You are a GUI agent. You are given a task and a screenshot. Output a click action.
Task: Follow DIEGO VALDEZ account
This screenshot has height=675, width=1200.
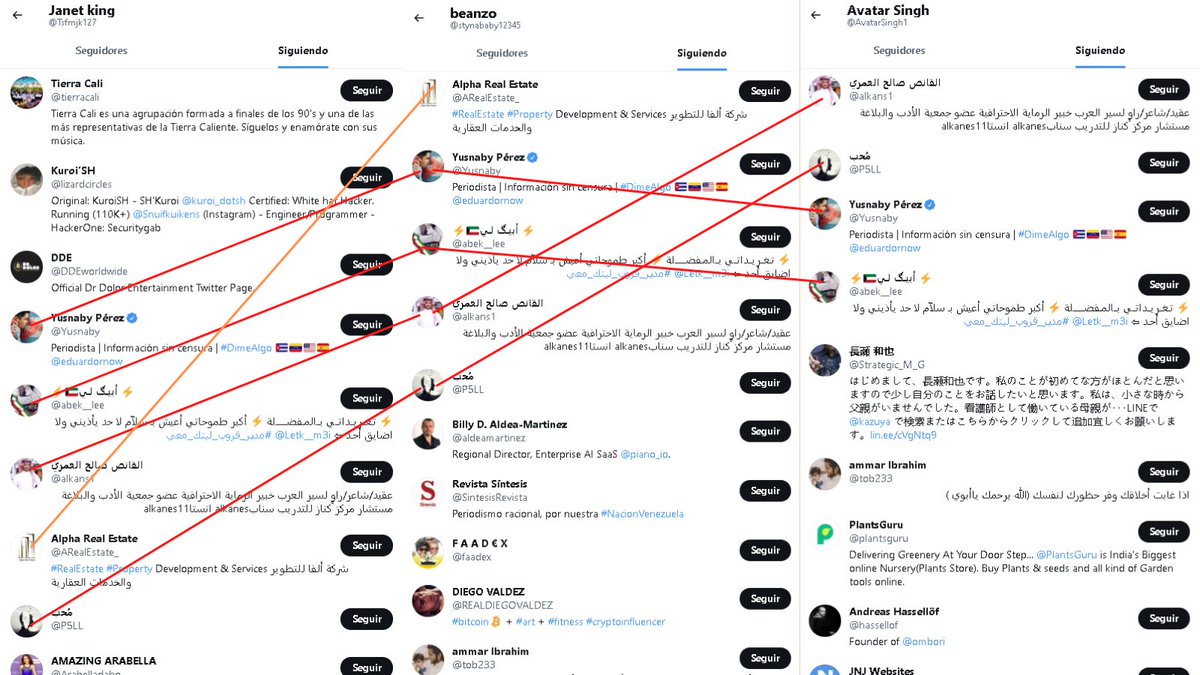pos(766,598)
